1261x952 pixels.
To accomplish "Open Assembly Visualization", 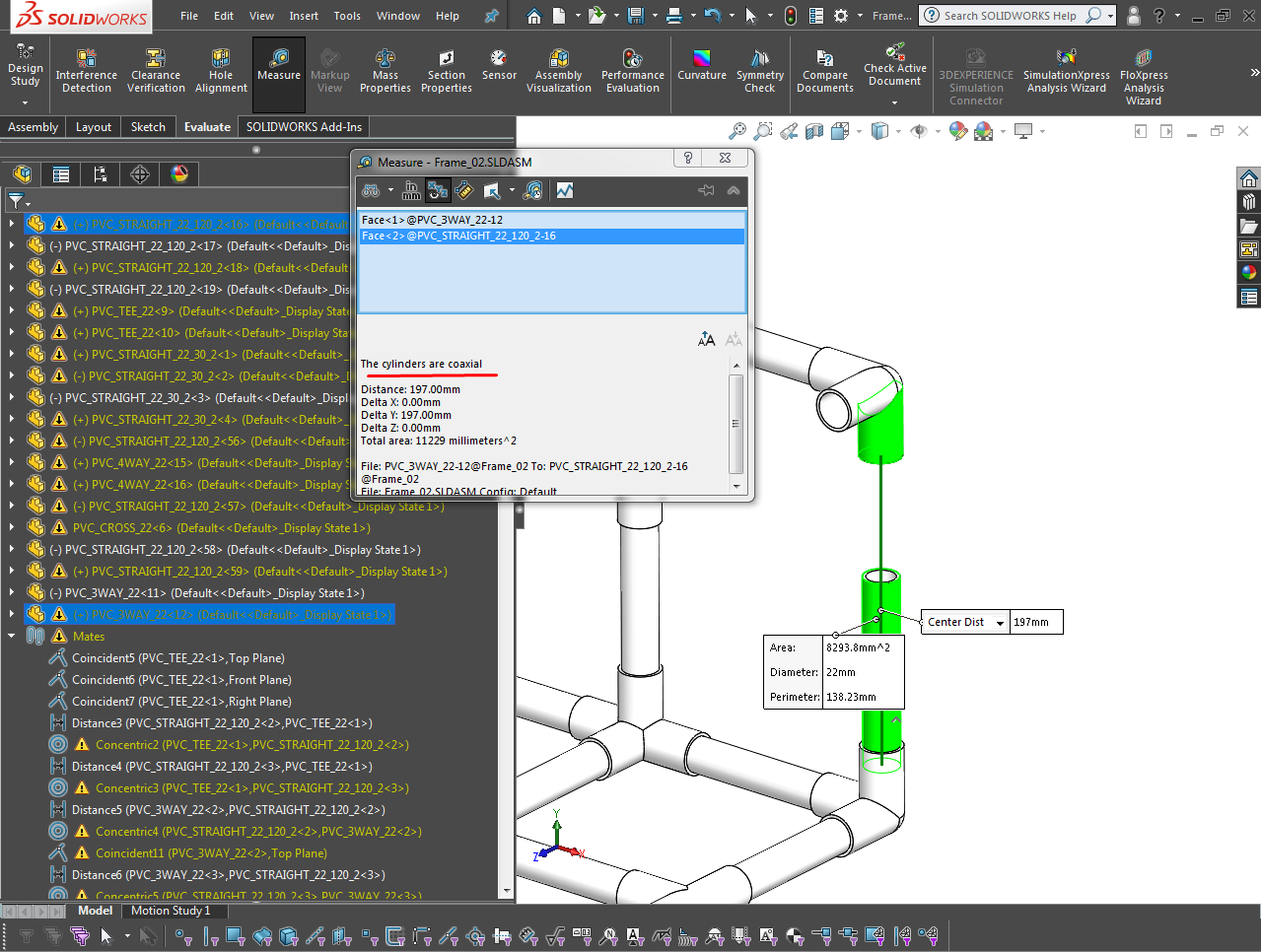I will pyautogui.click(x=559, y=70).
